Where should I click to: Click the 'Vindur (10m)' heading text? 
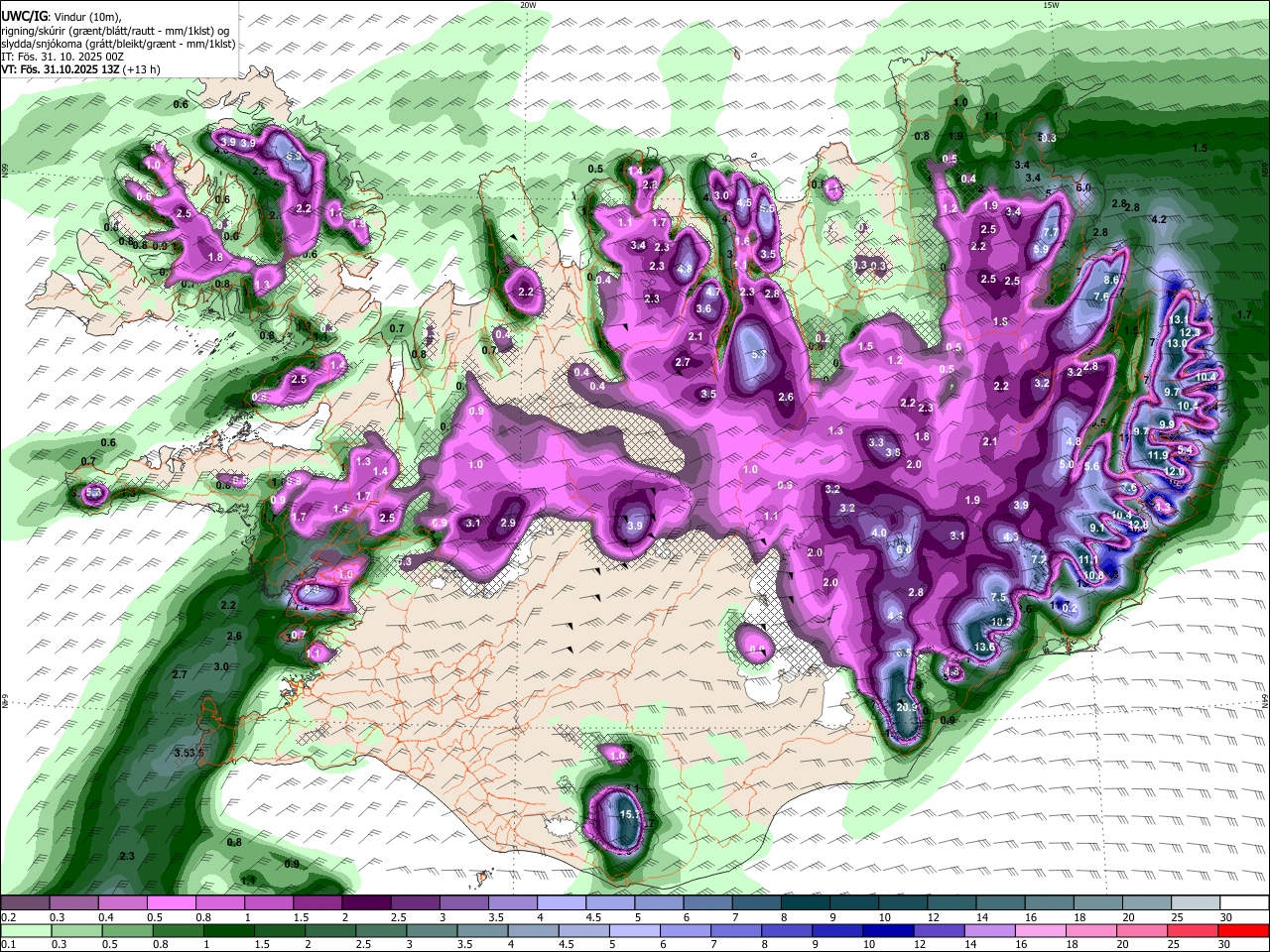[86, 17]
